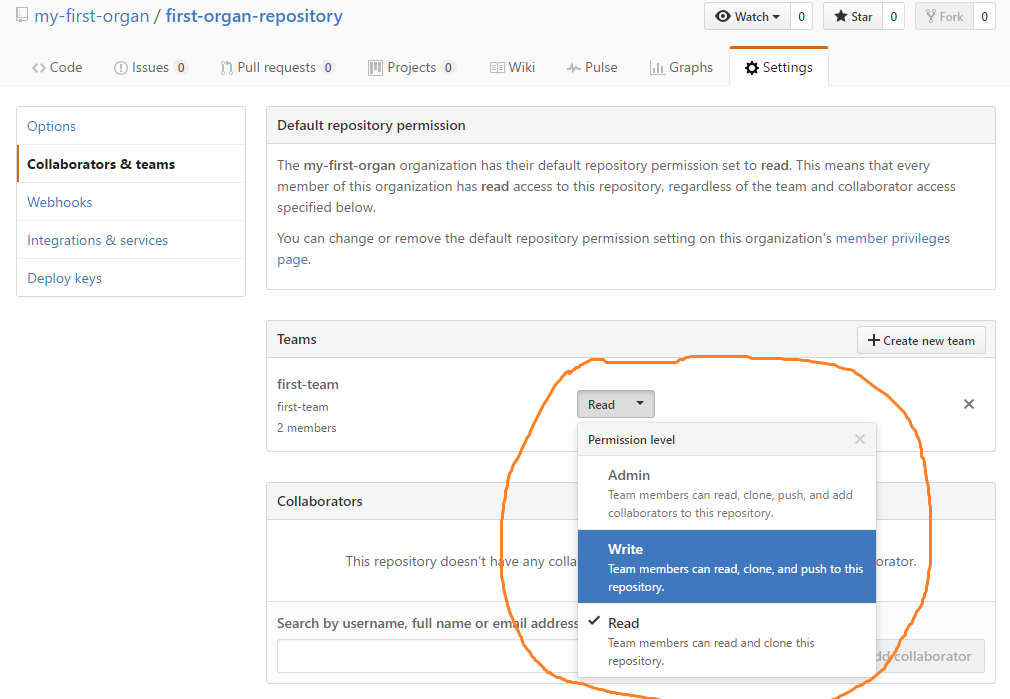Click the collaborator search input field
The height and width of the screenshot is (699, 1010).
427,656
